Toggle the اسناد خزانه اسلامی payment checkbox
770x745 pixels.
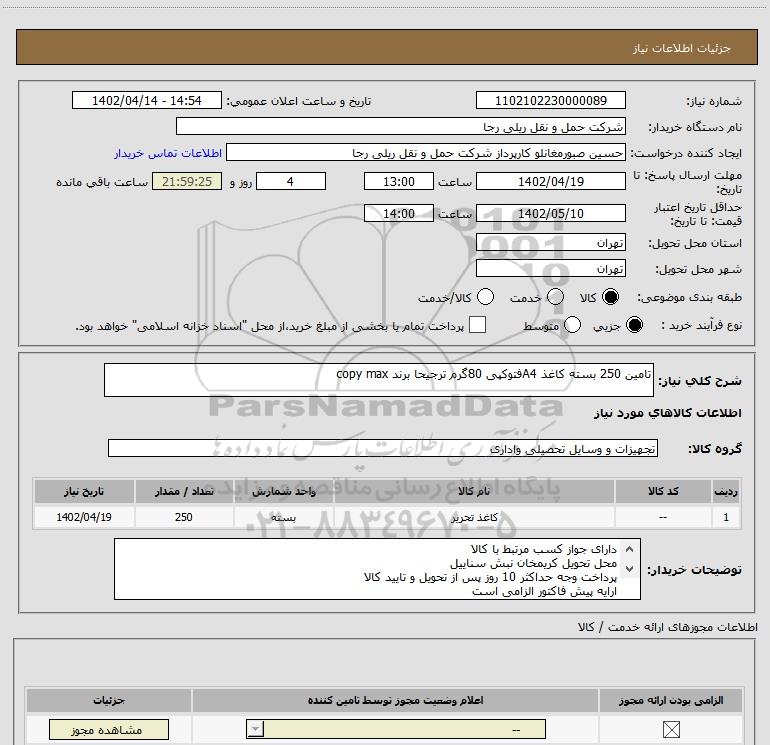[477, 325]
